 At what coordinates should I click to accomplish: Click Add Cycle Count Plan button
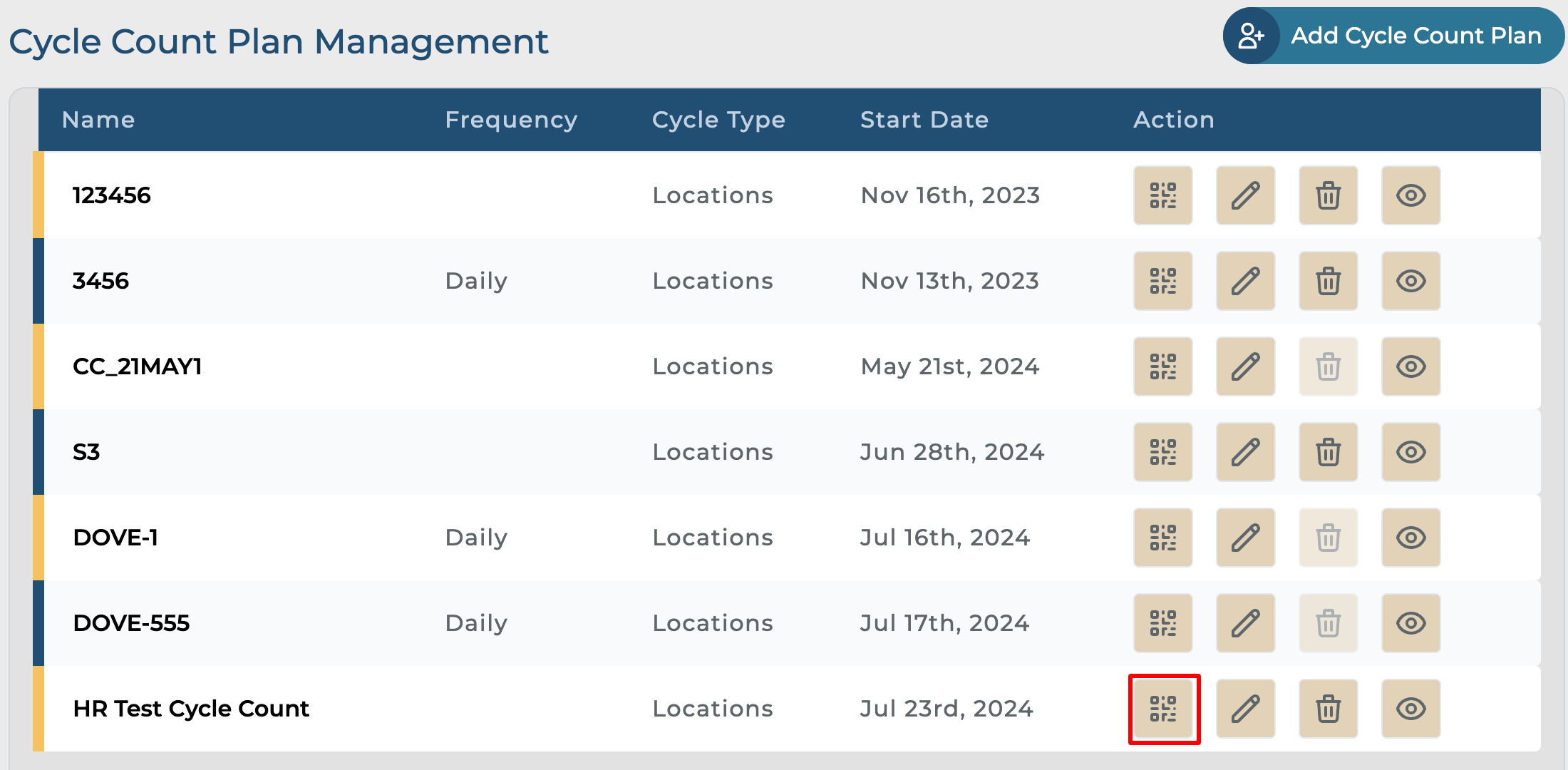click(1393, 36)
